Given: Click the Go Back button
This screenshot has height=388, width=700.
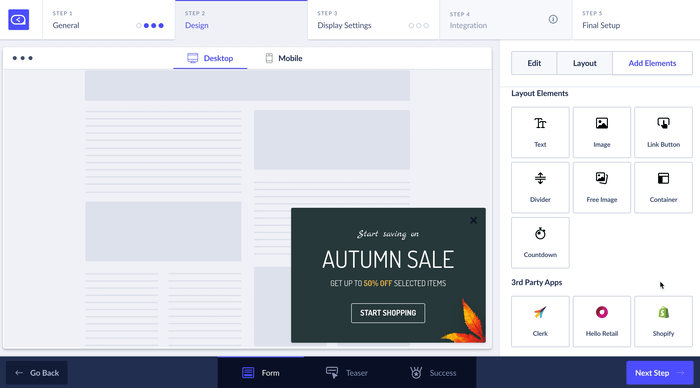Looking at the screenshot, I should (37, 372).
